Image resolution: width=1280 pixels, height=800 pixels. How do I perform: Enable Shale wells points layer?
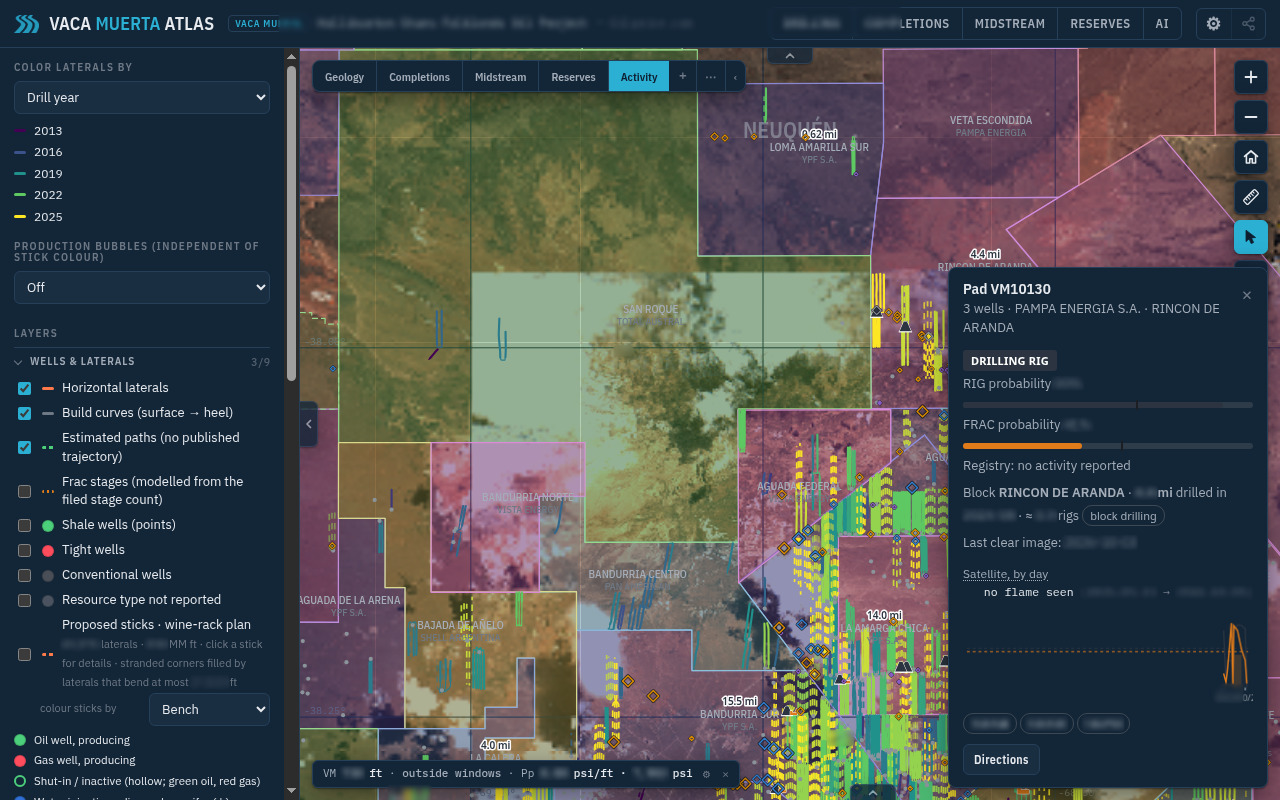pyautogui.click(x=25, y=525)
